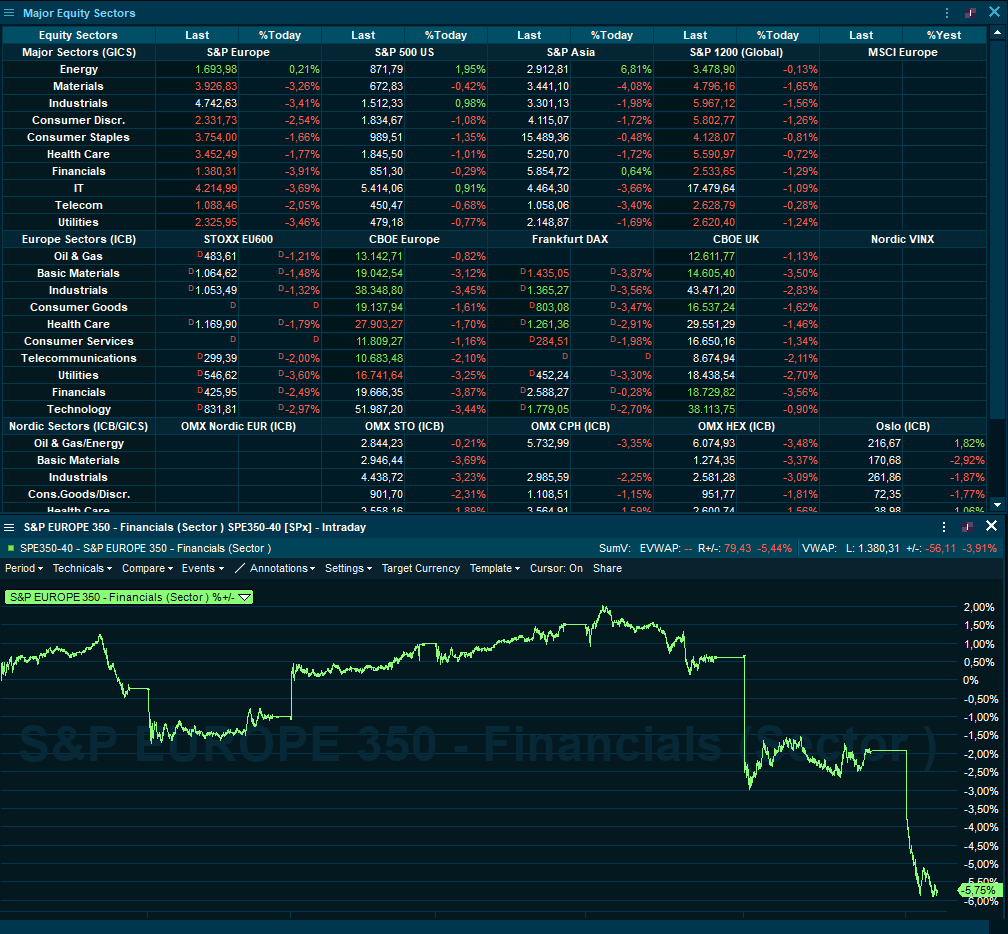Open the Period dropdown
The height and width of the screenshot is (934, 1008).
click(x=24, y=568)
